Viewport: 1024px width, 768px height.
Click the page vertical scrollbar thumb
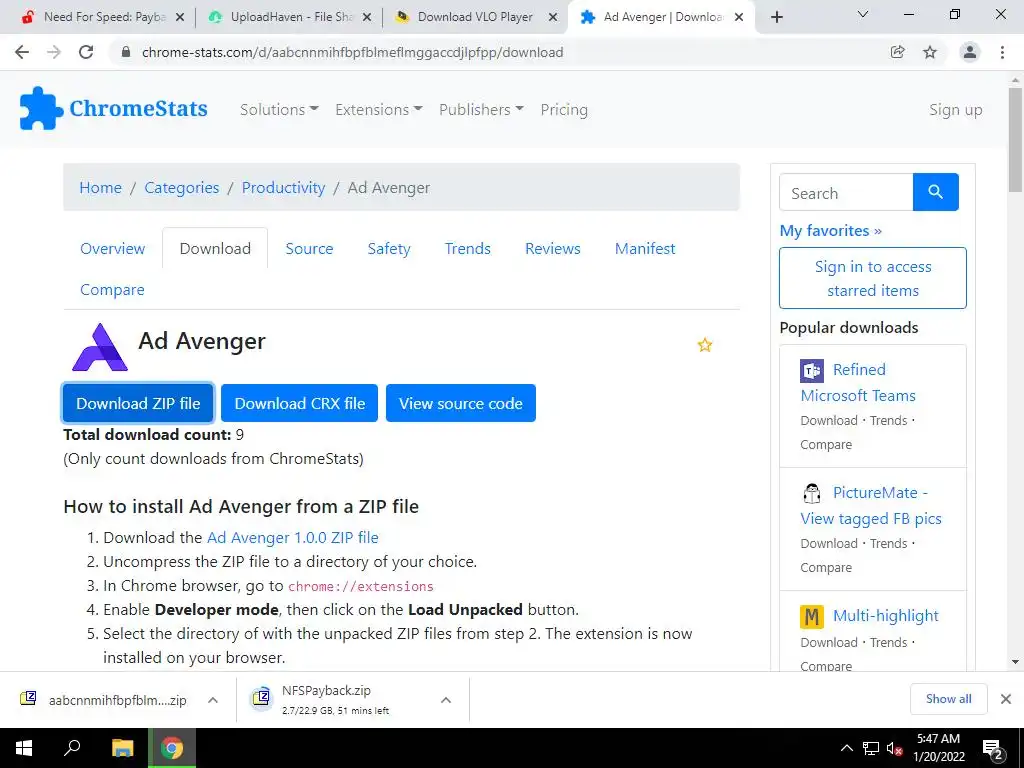(x=1015, y=139)
